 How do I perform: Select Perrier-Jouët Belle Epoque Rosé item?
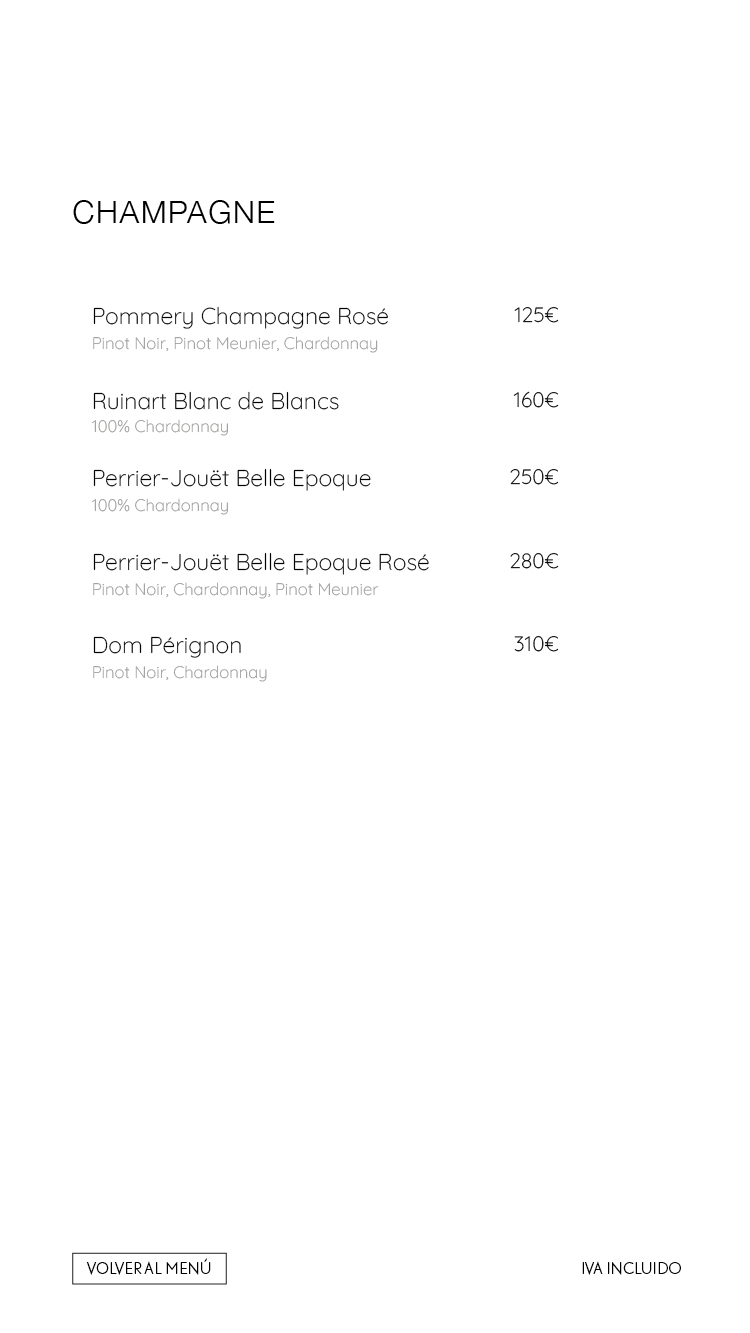(260, 562)
